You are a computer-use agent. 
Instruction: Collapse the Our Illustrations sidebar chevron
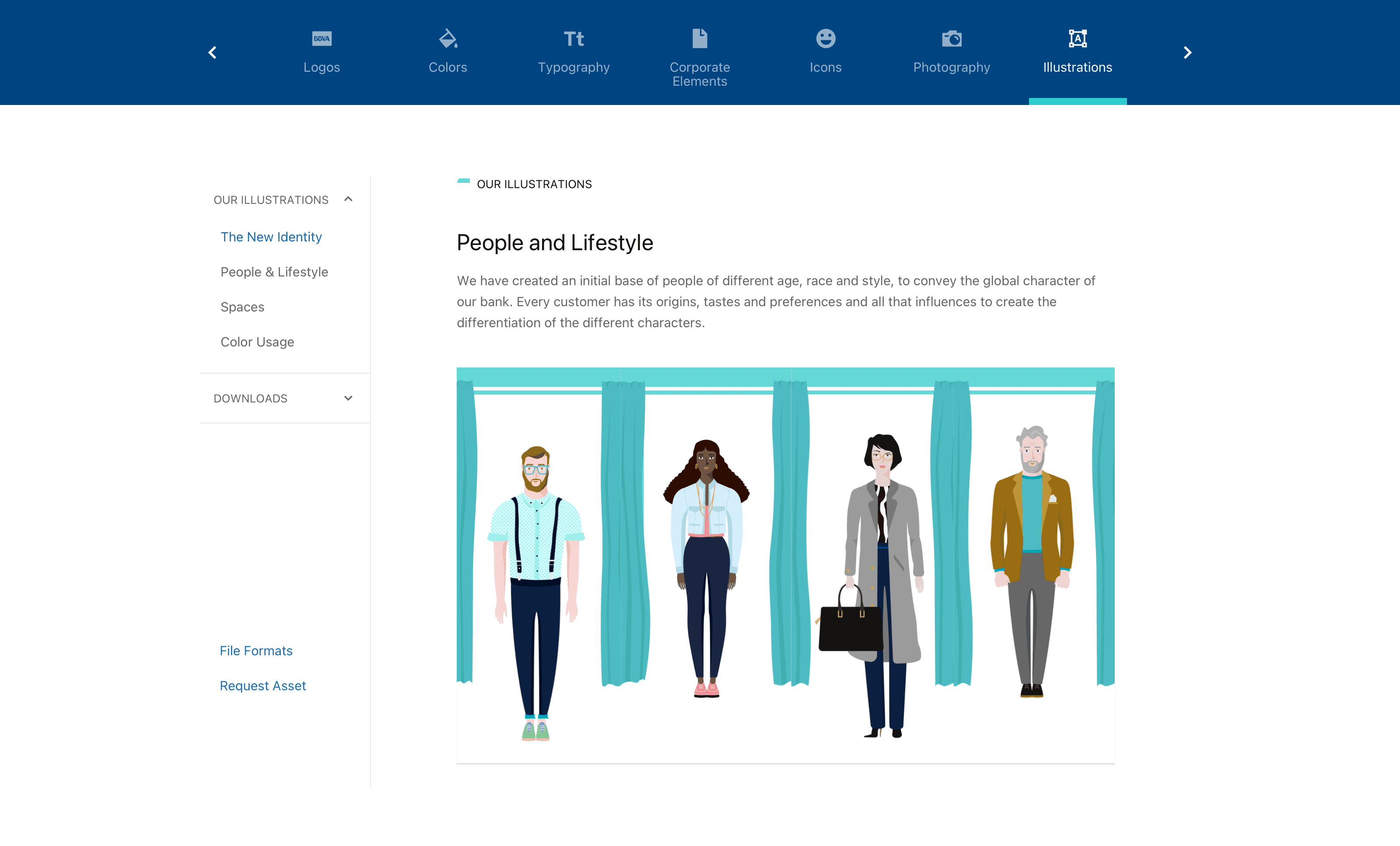tap(348, 199)
